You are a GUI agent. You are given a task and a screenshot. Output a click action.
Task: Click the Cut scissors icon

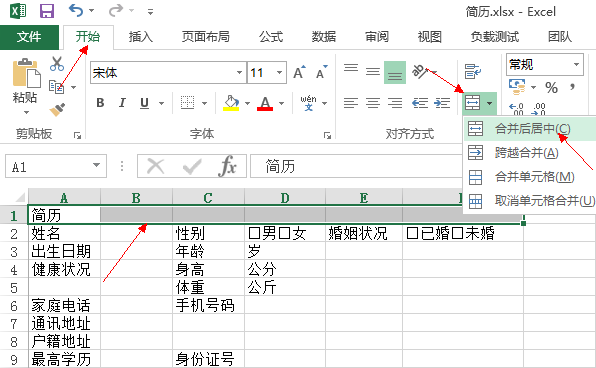tap(57, 64)
